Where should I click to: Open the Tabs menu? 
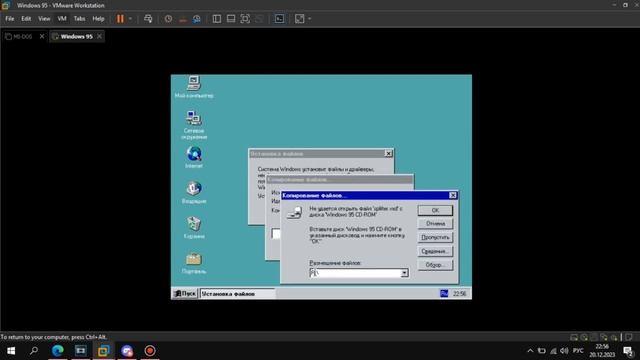[x=80, y=19]
